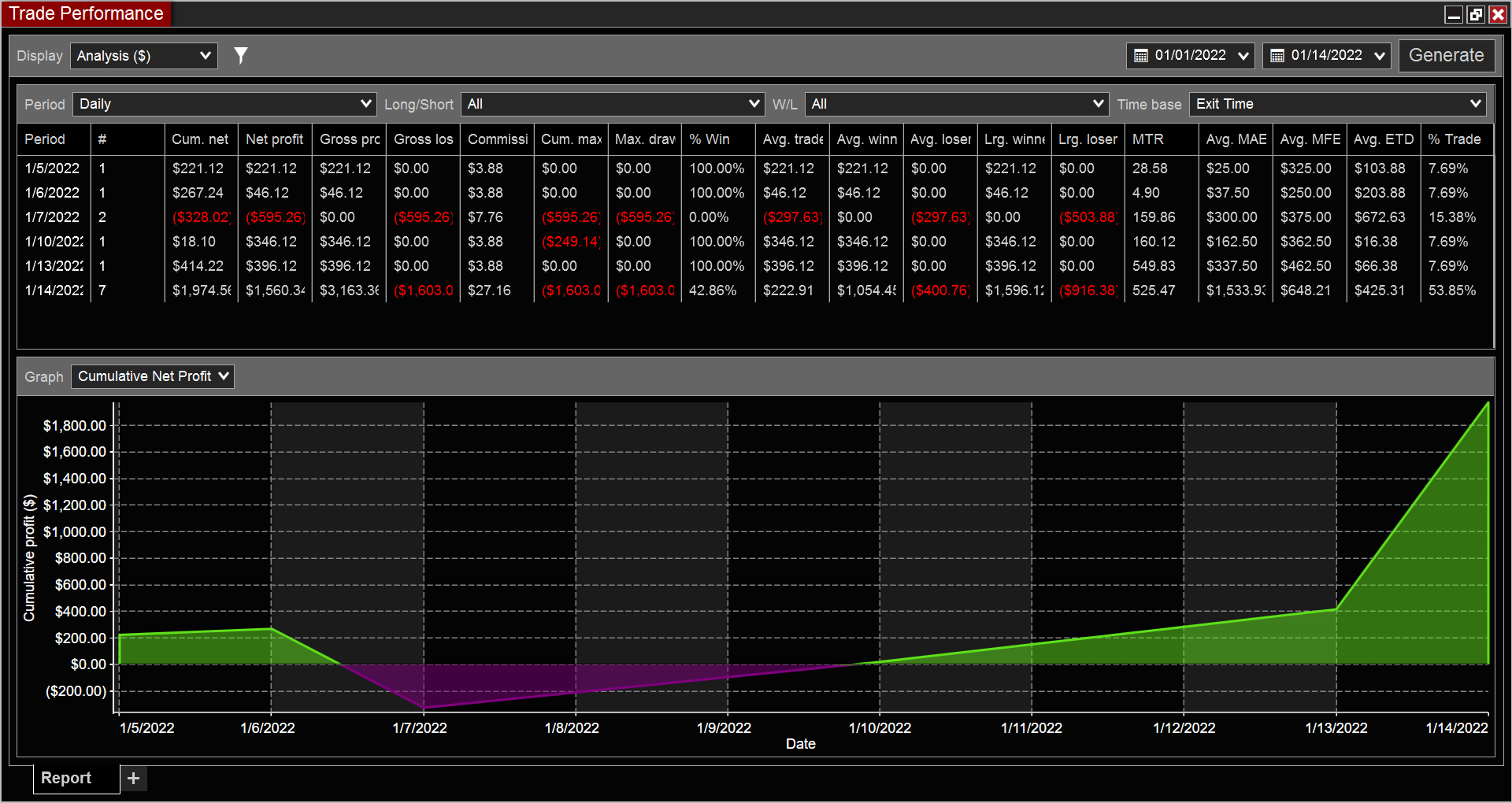Open the filter funnel icon
This screenshot has height=803, width=1512.
[241, 55]
